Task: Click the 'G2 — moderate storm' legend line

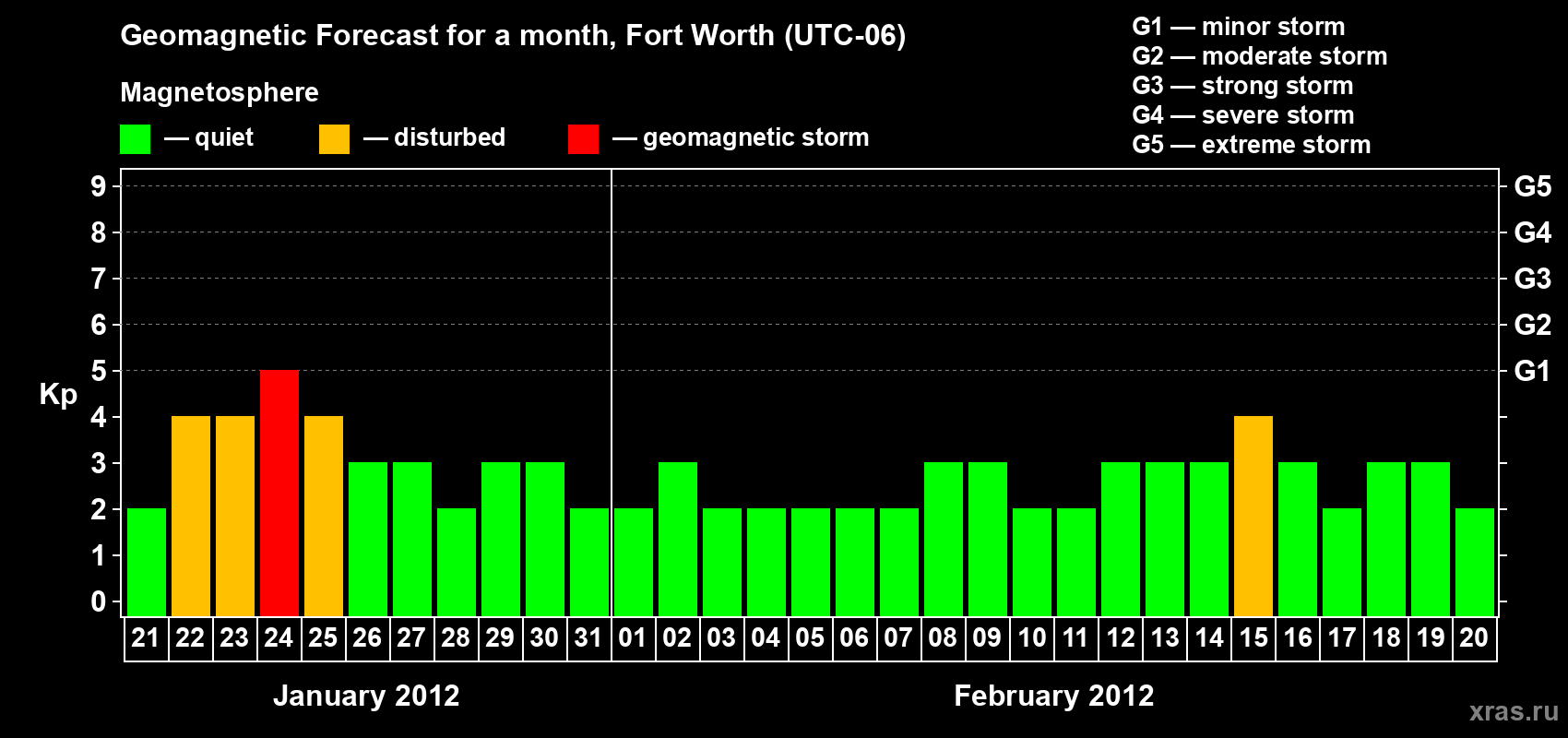Action: [x=1260, y=56]
